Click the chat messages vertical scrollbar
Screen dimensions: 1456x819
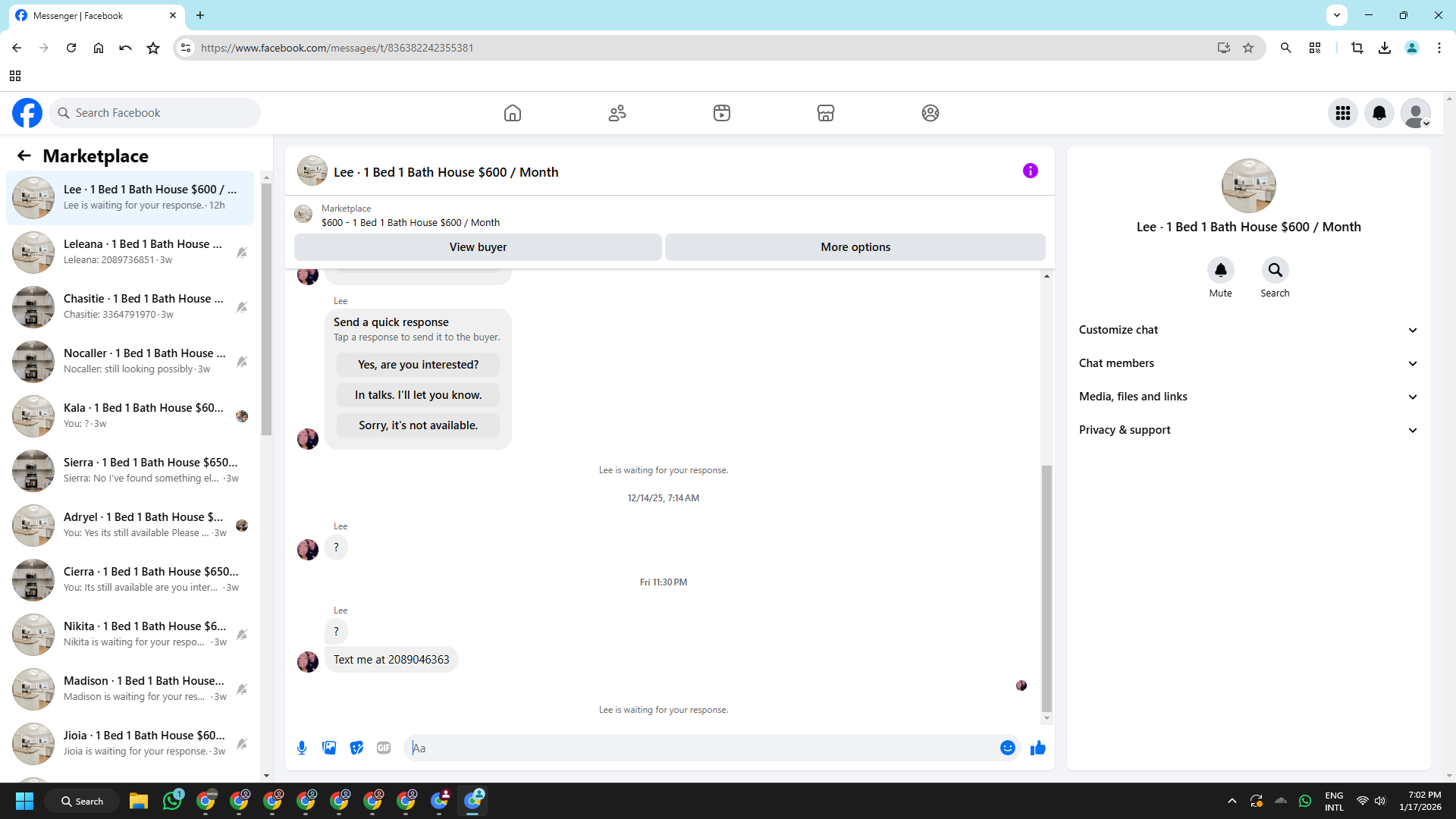[x=1046, y=588]
